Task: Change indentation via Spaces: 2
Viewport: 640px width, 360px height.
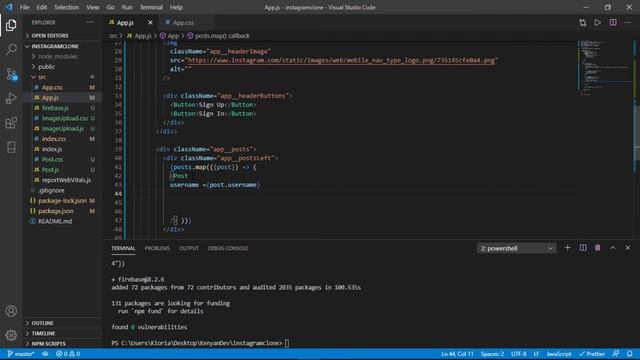Action: (x=492, y=354)
